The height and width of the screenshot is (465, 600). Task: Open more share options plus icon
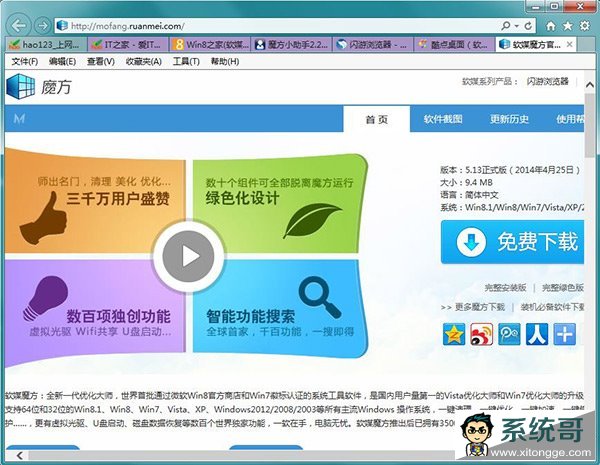point(564,334)
